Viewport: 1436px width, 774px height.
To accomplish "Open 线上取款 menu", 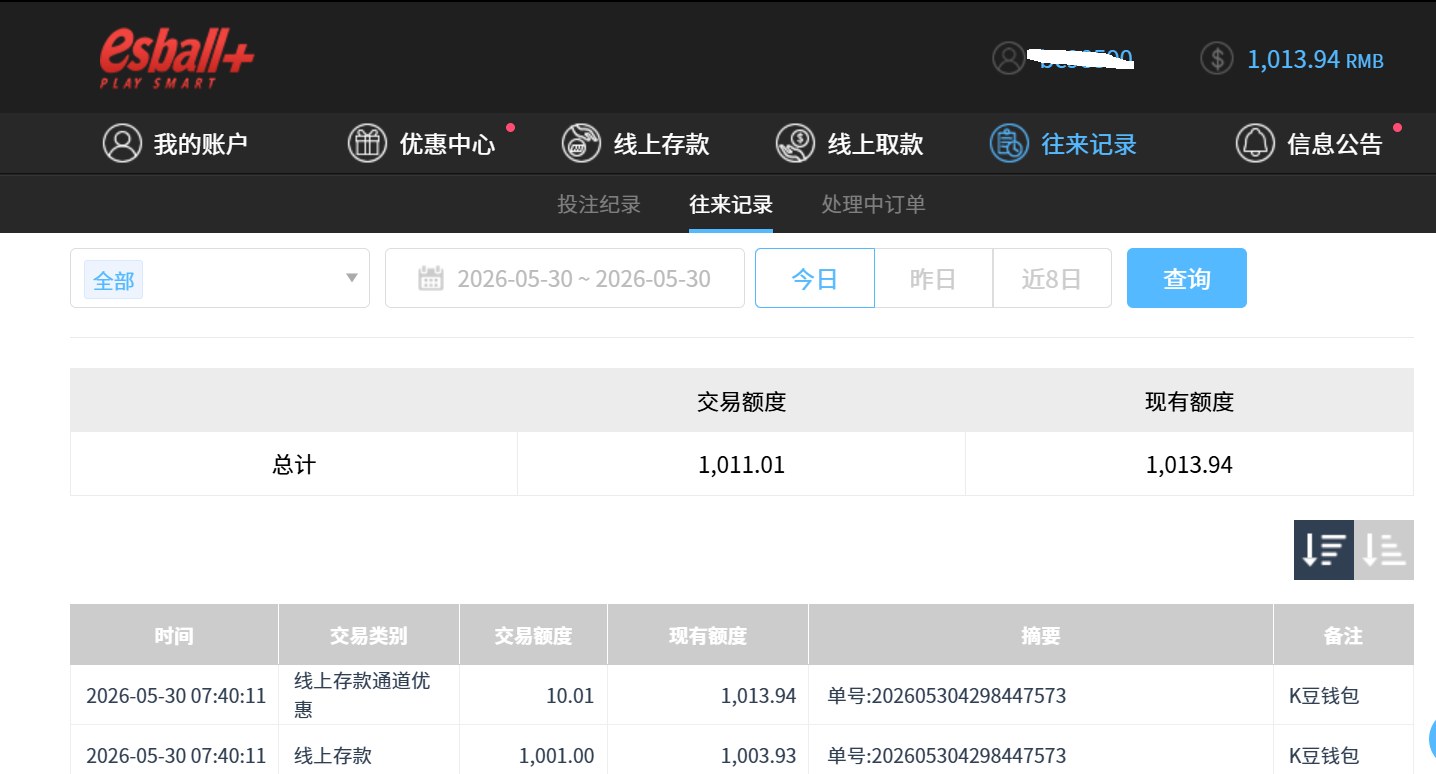I will tap(849, 143).
